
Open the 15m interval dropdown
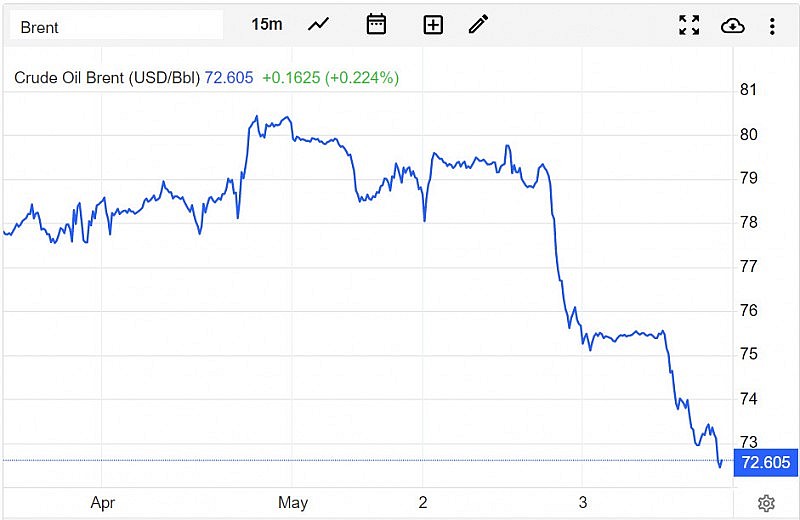pyautogui.click(x=267, y=24)
